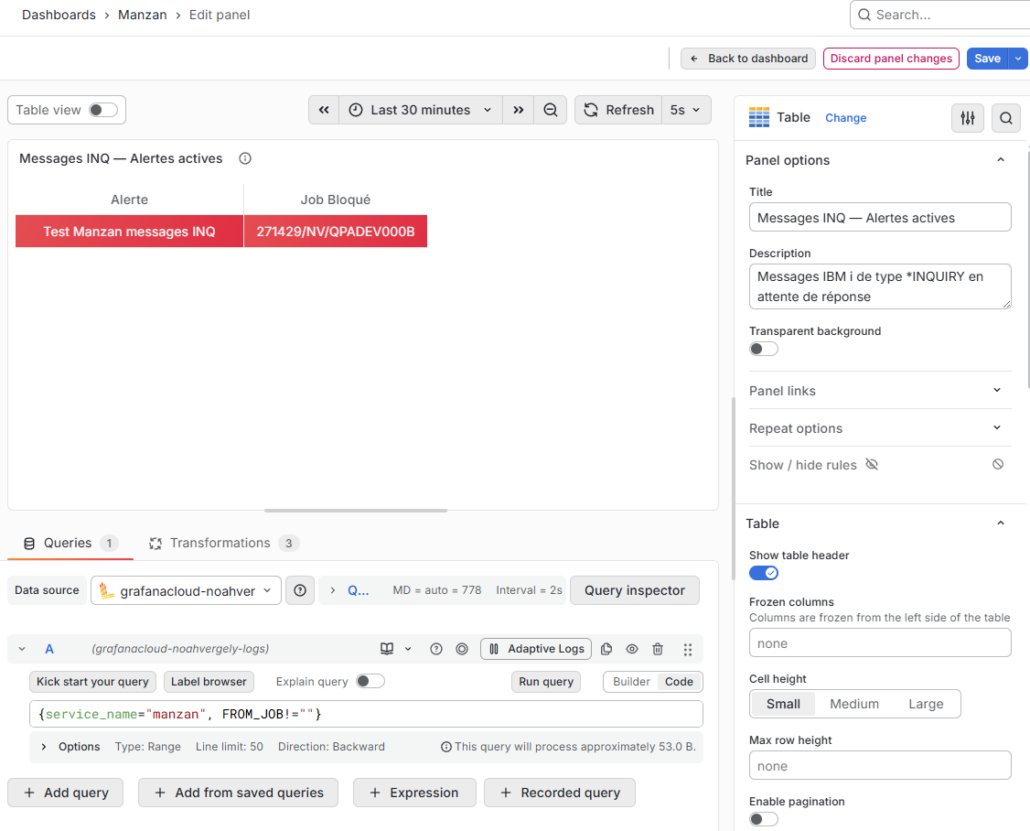Duplicate query A

606,649
